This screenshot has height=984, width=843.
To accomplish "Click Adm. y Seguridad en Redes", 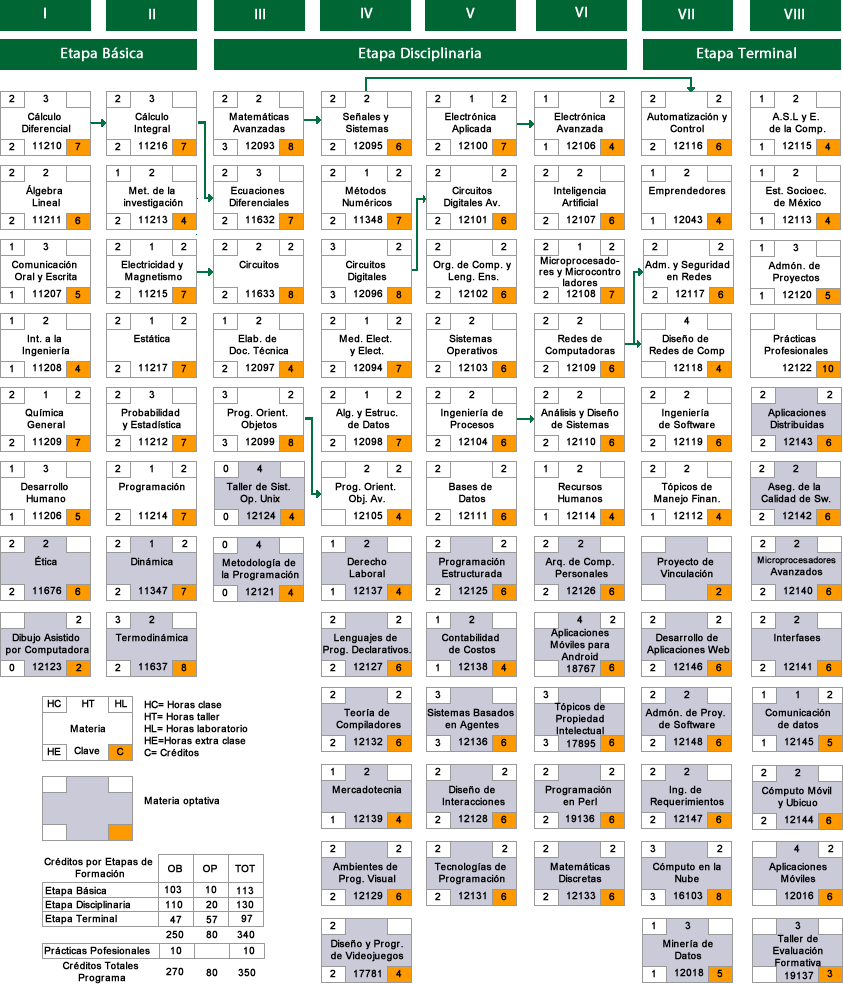I will pyautogui.click(x=688, y=272).
